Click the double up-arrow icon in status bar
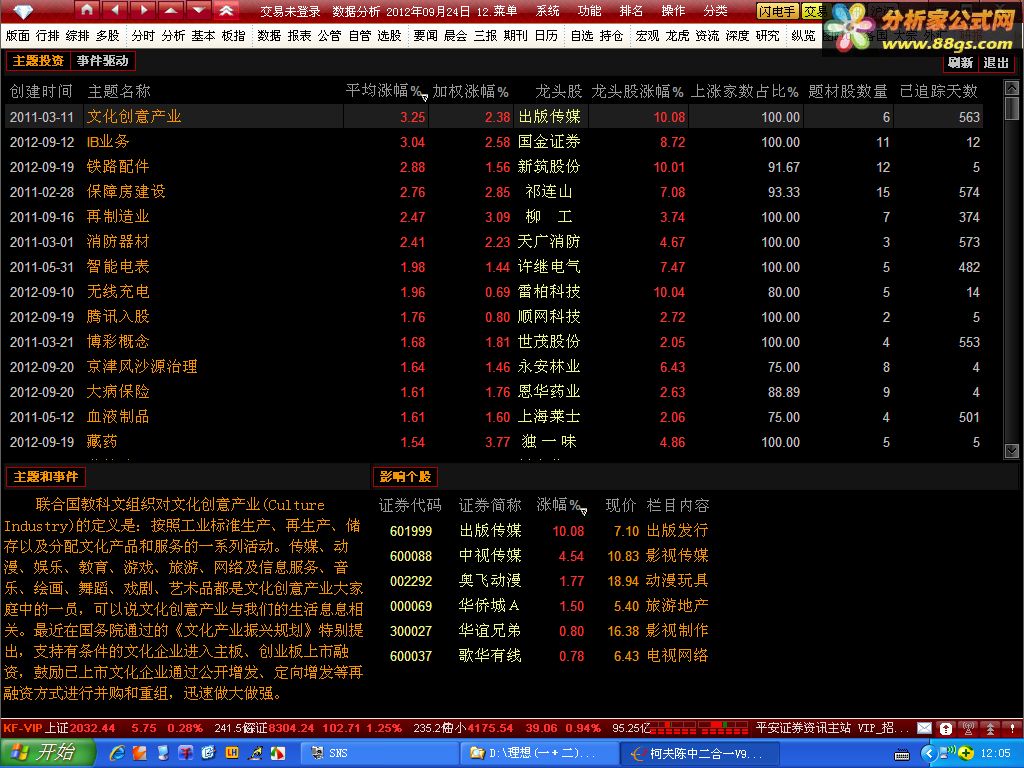1024x768 pixels. tap(991, 728)
